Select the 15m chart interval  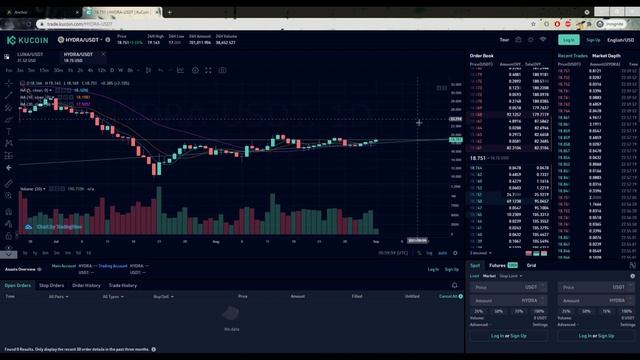[x=44, y=70]
